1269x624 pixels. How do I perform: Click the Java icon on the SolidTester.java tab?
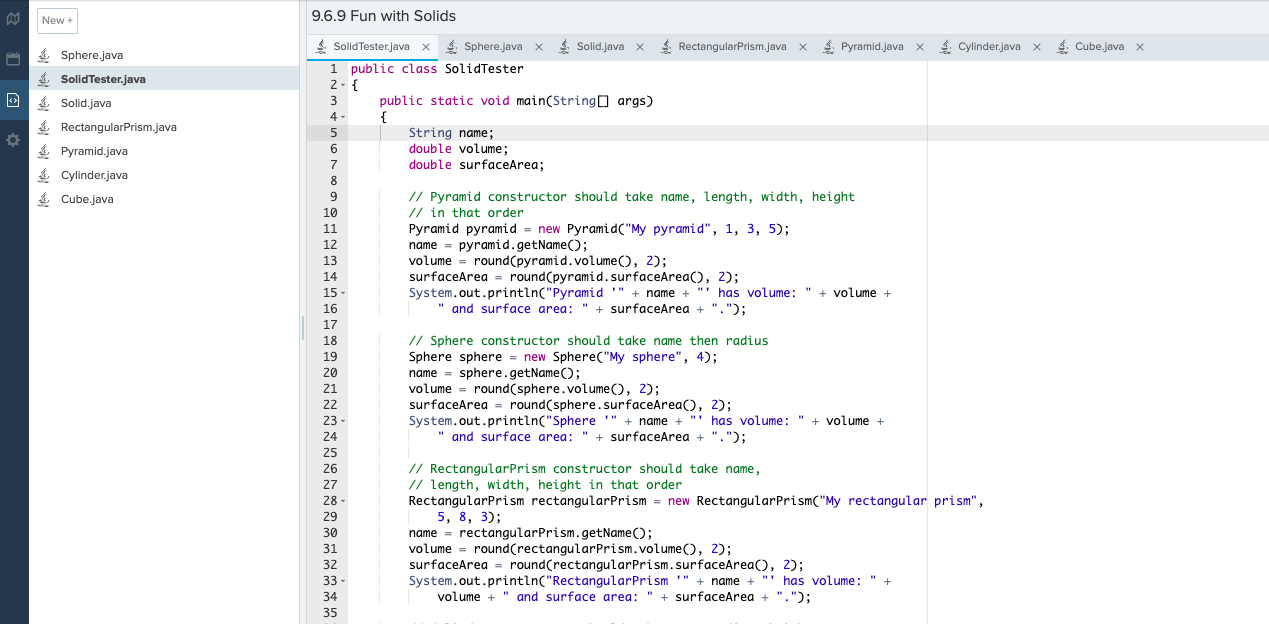[x=322, y=45]
